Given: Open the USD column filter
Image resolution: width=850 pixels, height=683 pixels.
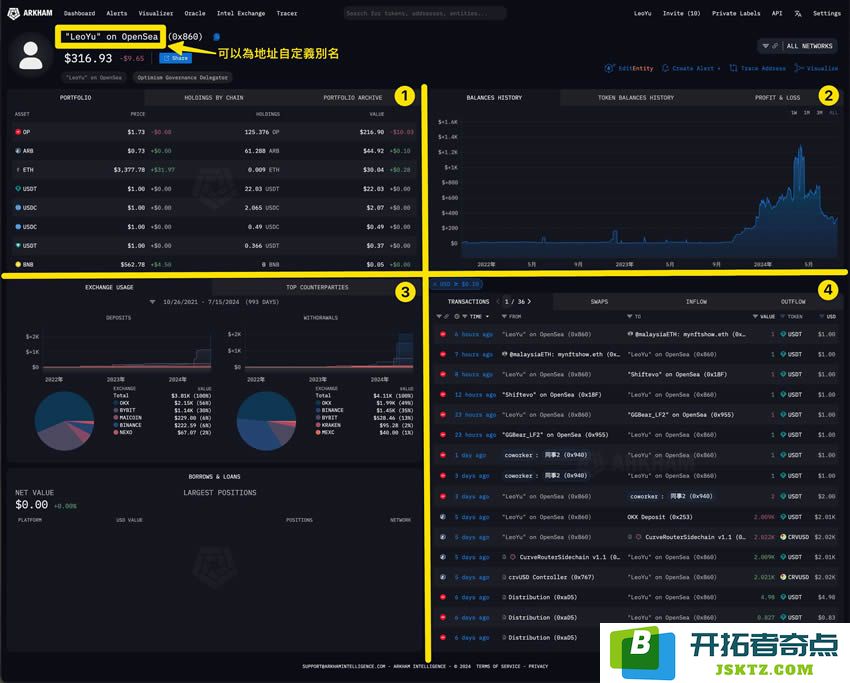Looking at the screenshot, I should (x=822, y=317).
